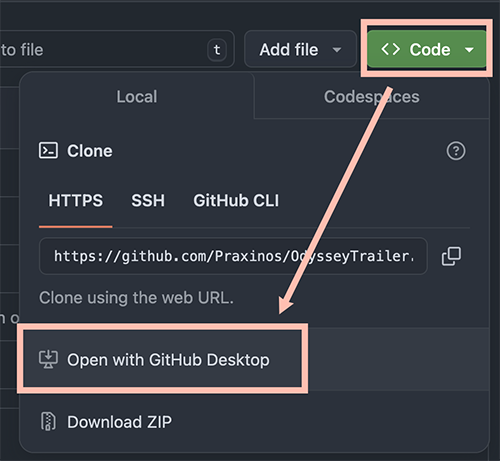
Task: Select the GitHub CLI clone option
Action: point(236,201)
